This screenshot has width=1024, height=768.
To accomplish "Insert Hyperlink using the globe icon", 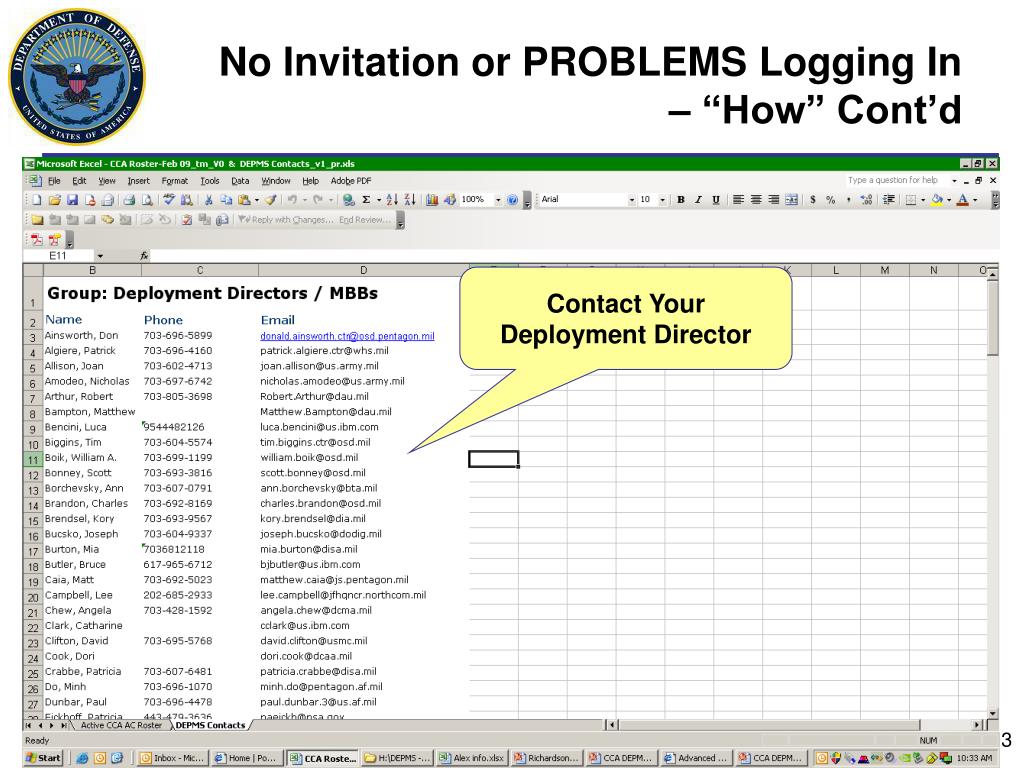I will (349, 200).
